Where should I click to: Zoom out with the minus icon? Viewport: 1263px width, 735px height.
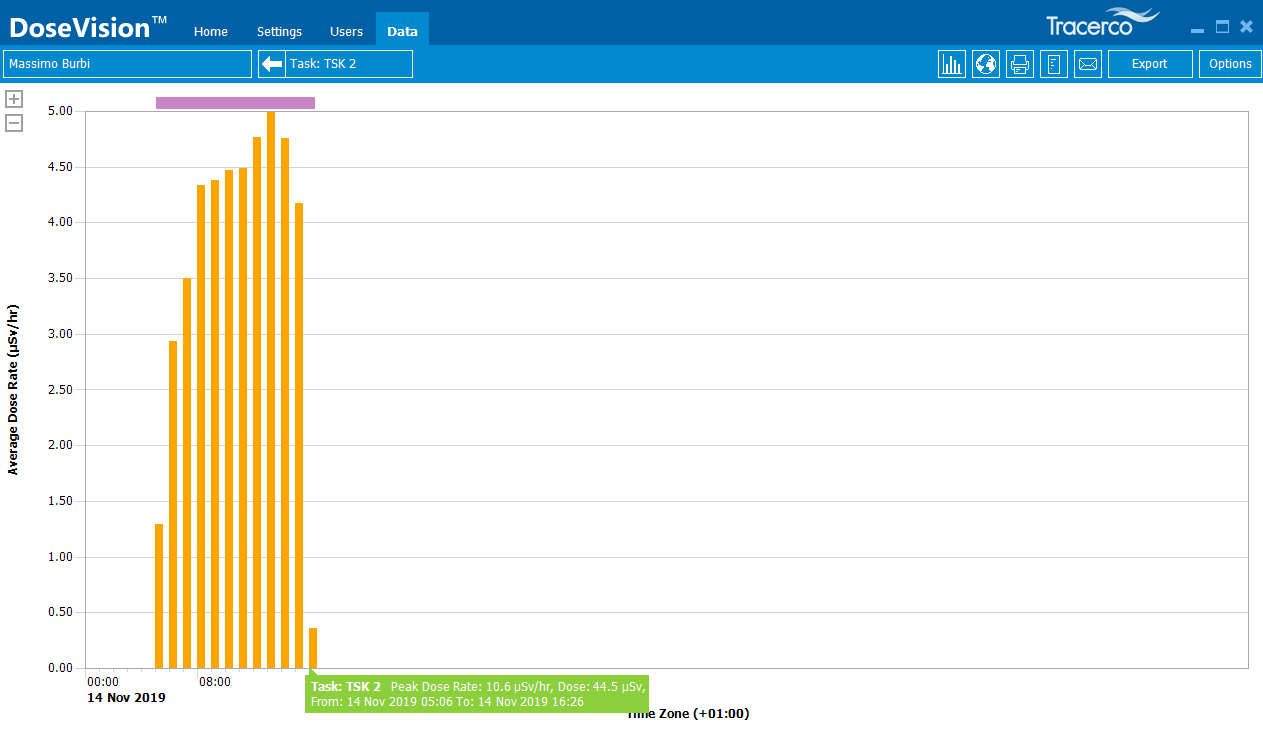click(14, 123)
